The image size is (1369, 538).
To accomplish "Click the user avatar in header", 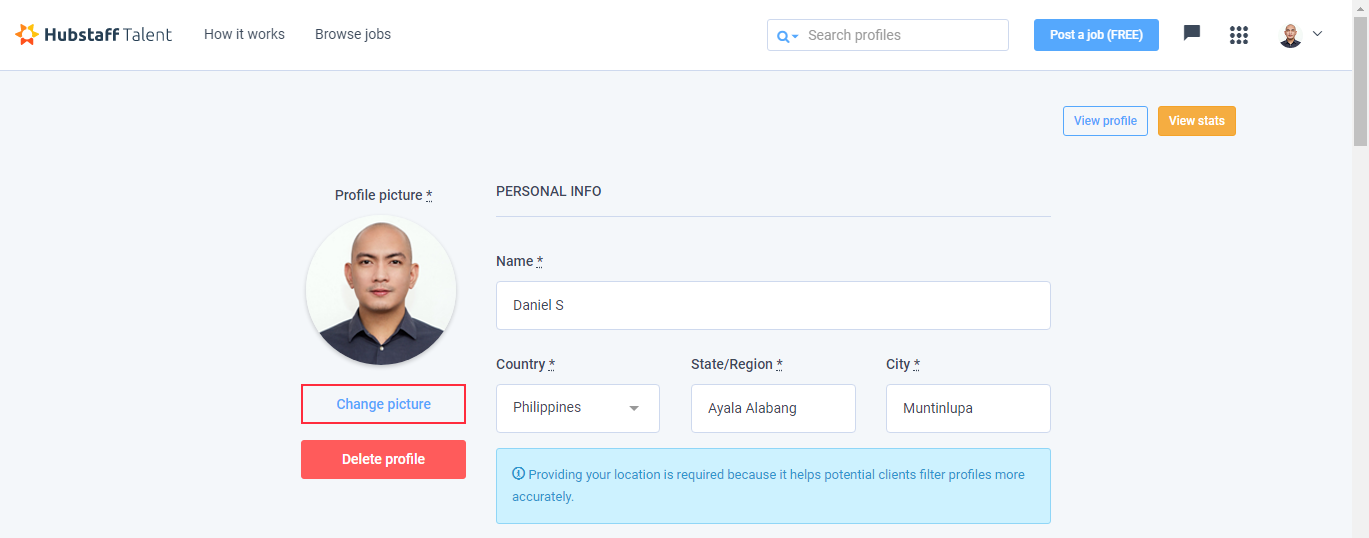I will point(1290,35).
